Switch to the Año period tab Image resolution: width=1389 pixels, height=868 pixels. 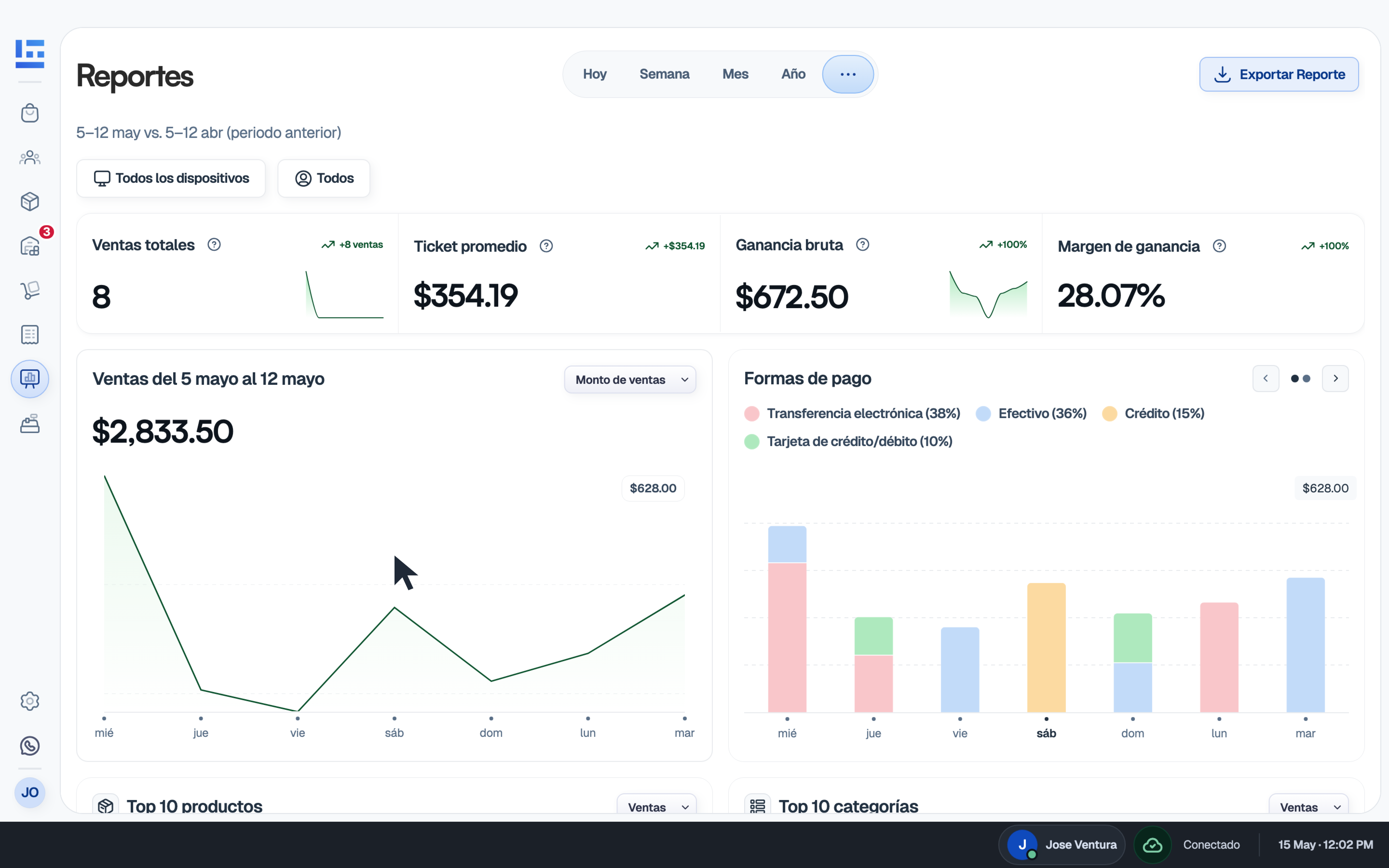pos(793,74)
